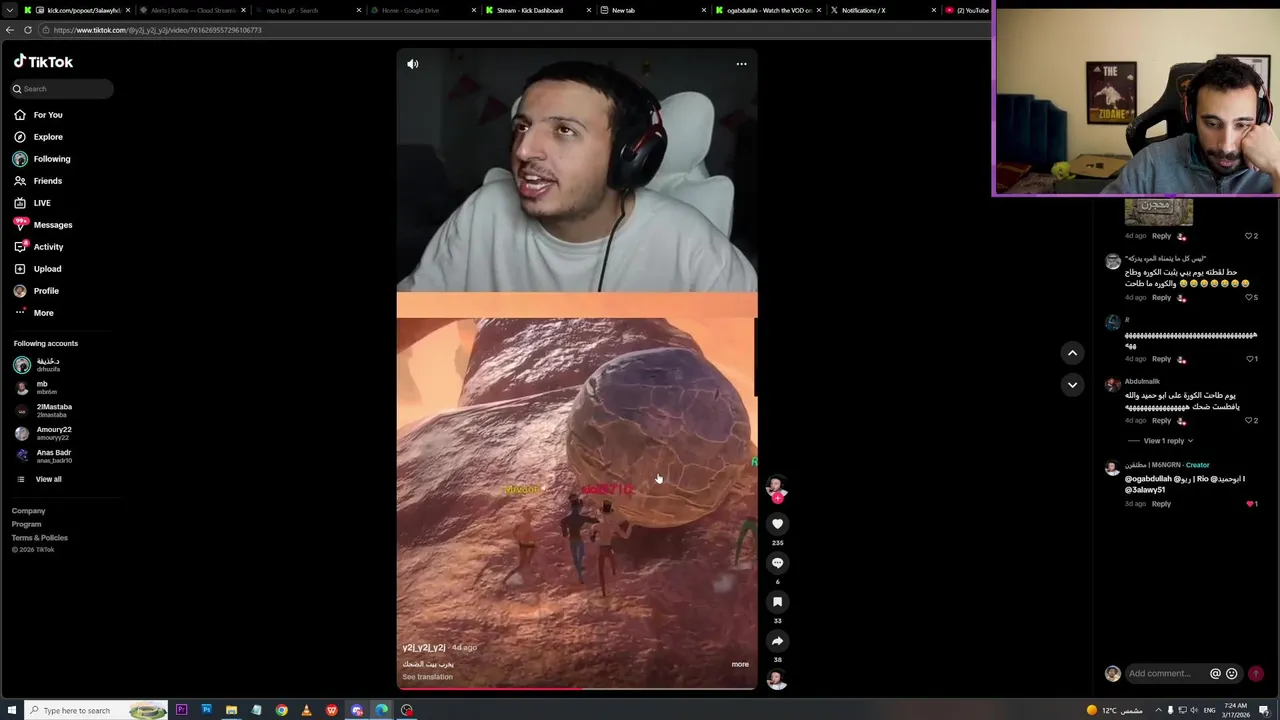Viewport: 1280px width, 720px height.
Task: Reply to Abdulmalik's comment
Action: coord(1161,421)
